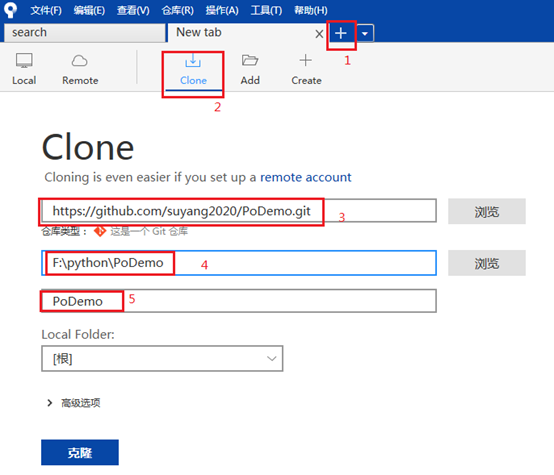The width and height of the screenshot is (554, 475).
Task: Select the Clone toolbar icon
Action: [x=193, y=69]
